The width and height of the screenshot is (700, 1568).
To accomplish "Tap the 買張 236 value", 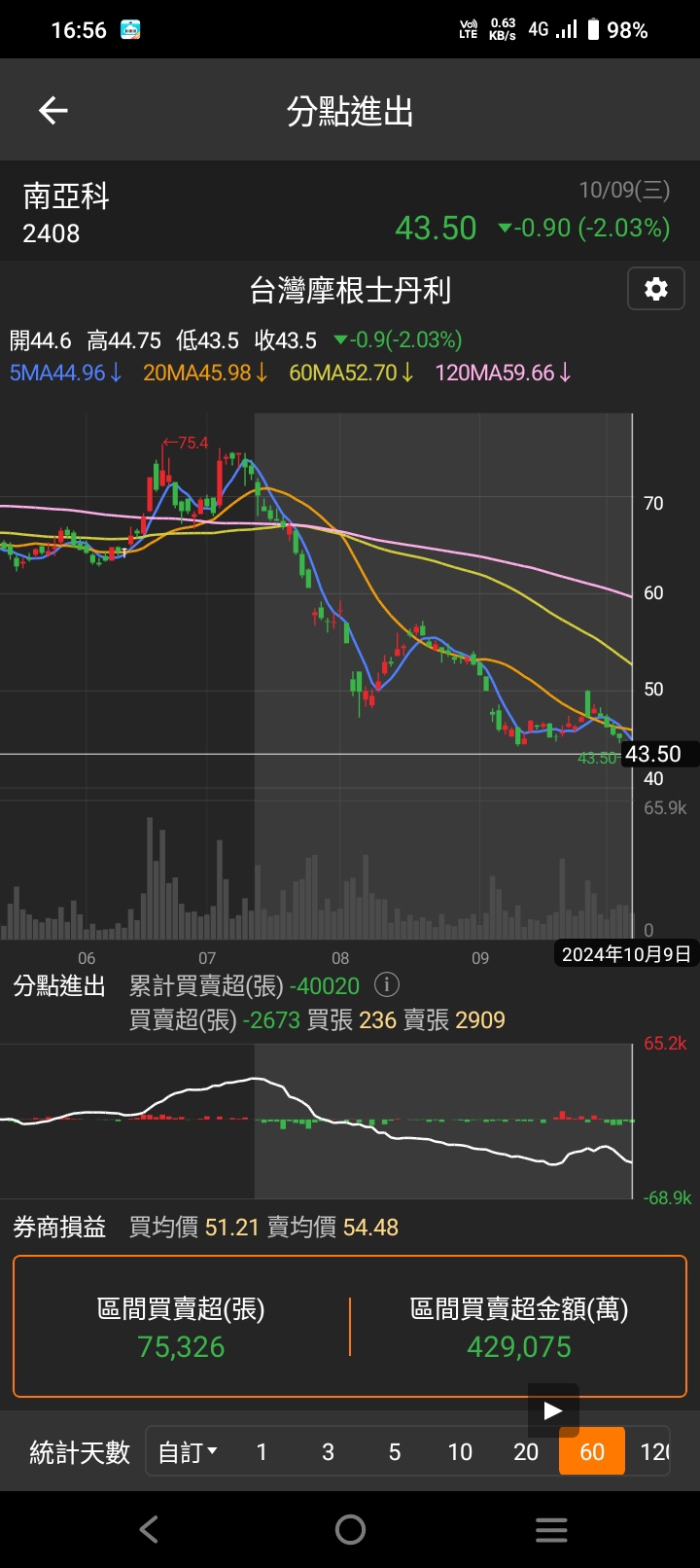I will pos(352,1020).
